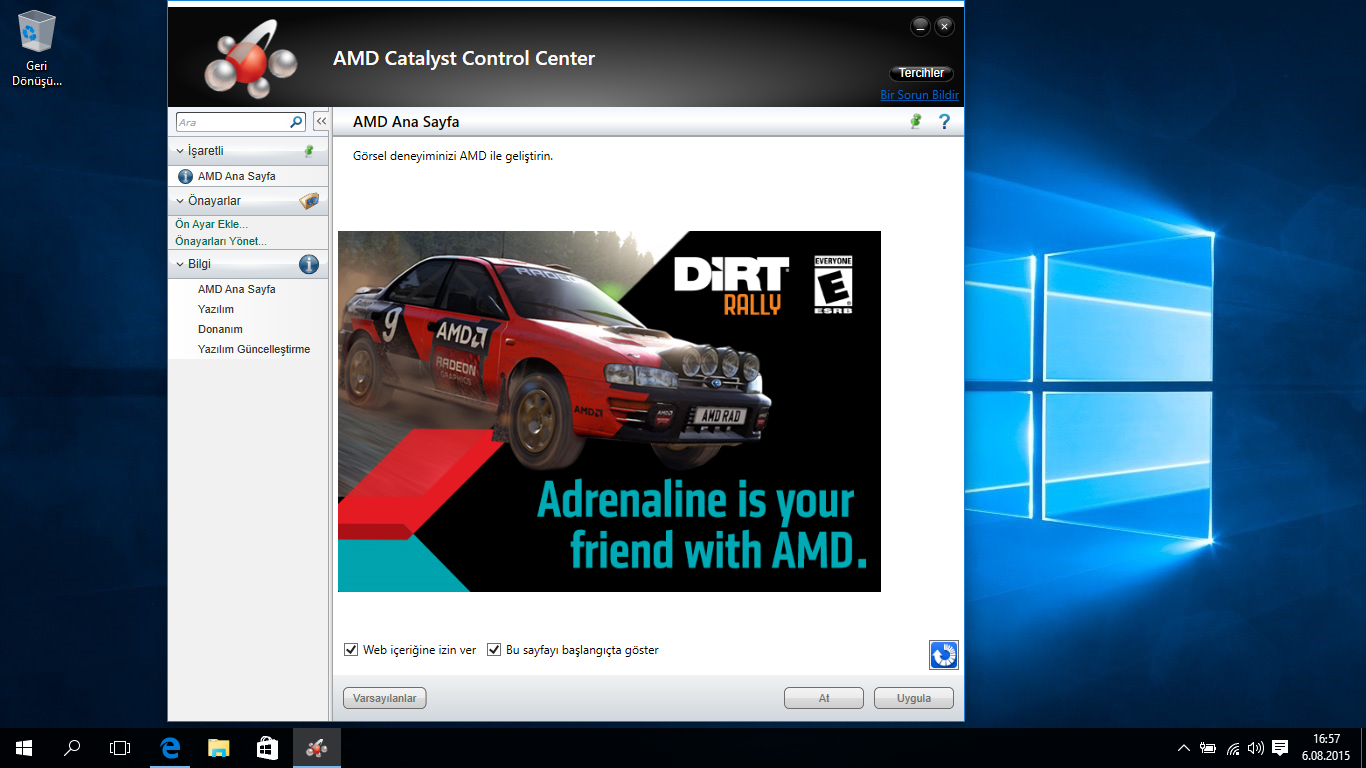Click the DiRT Rally advertisement banner

click(609, 411)
